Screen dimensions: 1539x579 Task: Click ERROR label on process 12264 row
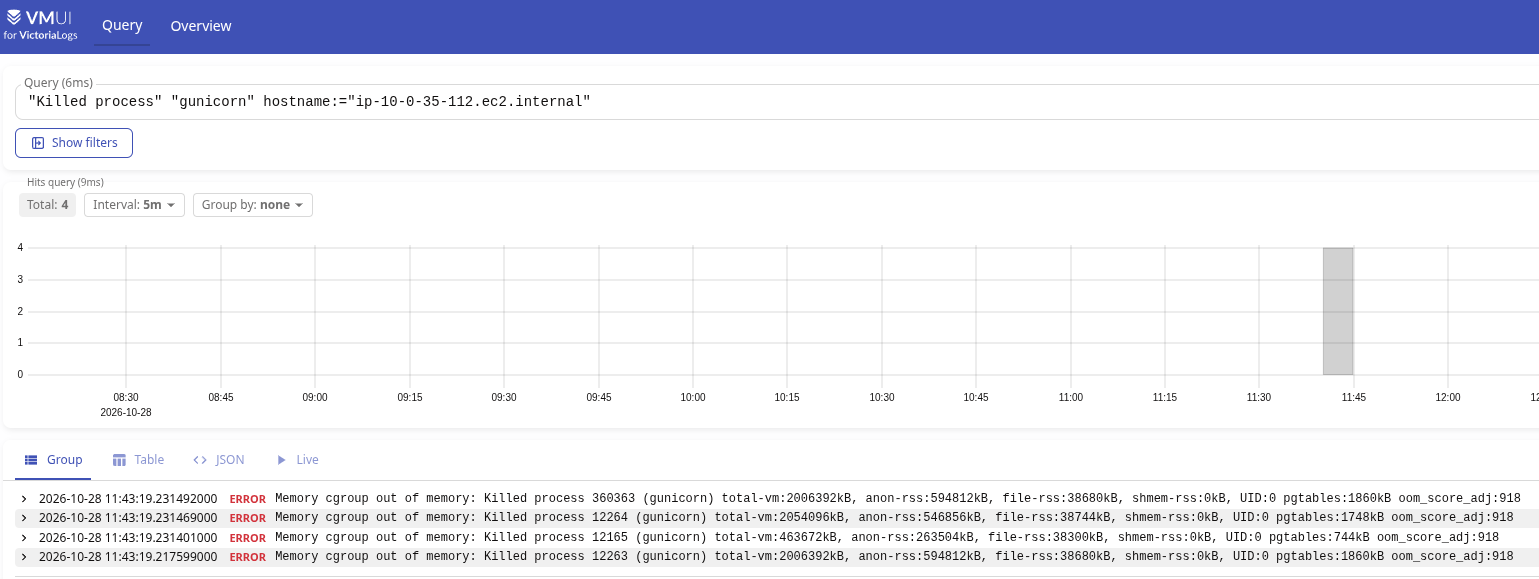[248, 518]
